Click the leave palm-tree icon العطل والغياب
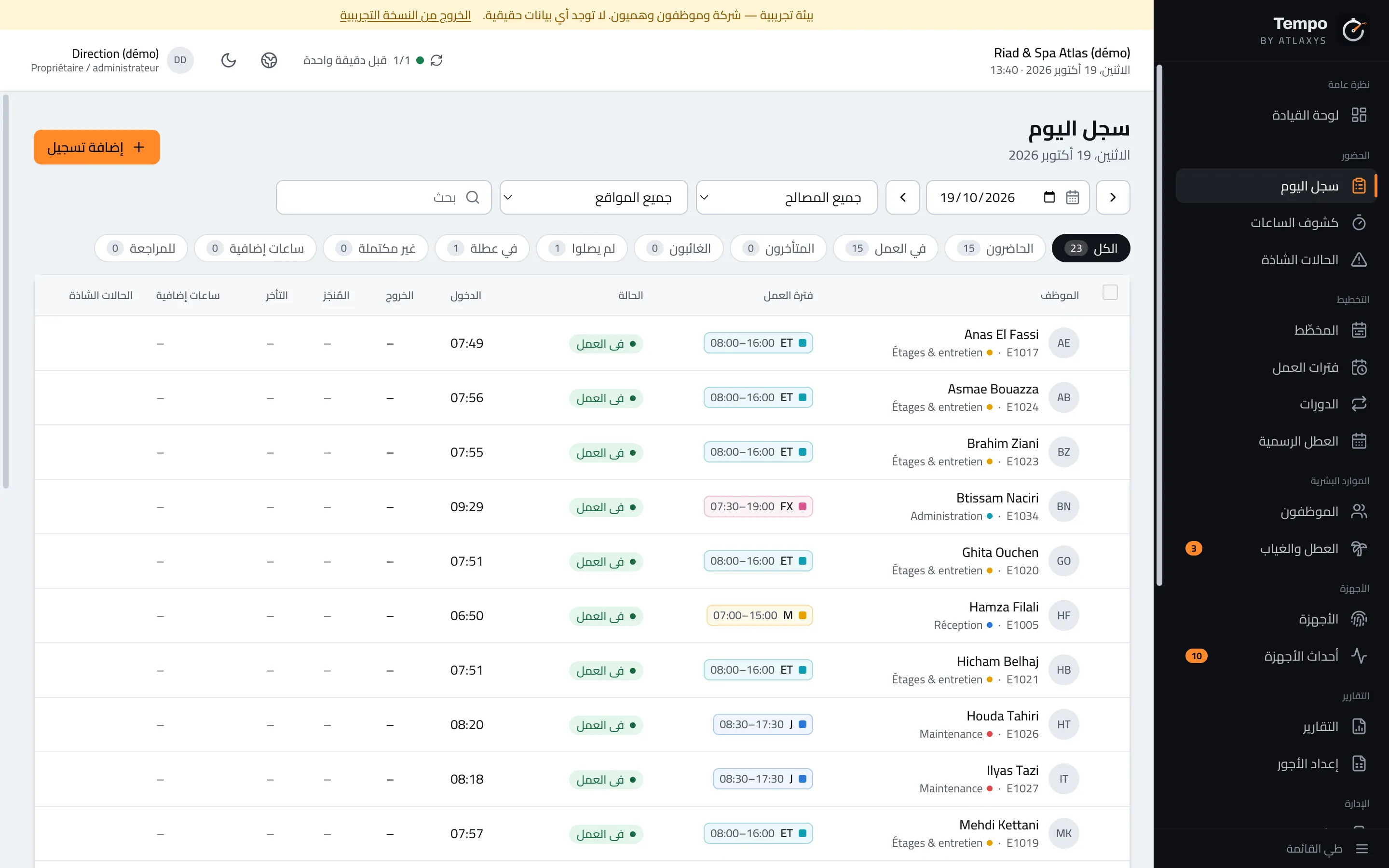Screen dimensions: 1389x868 1359,549
